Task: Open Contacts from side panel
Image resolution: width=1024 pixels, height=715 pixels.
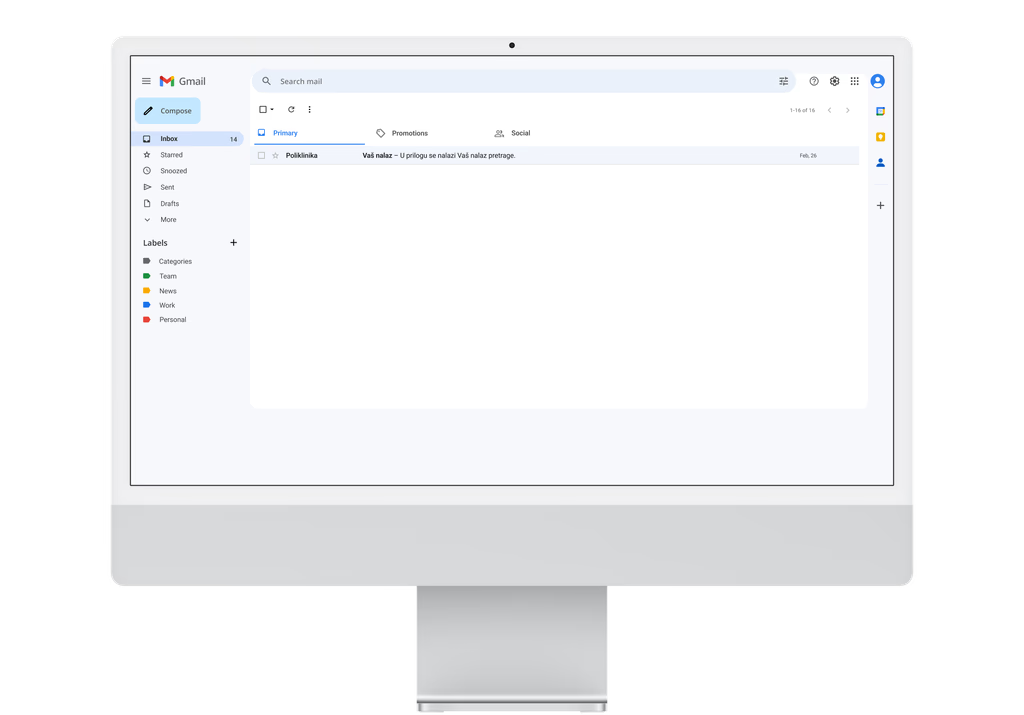Action: [880, 162]
